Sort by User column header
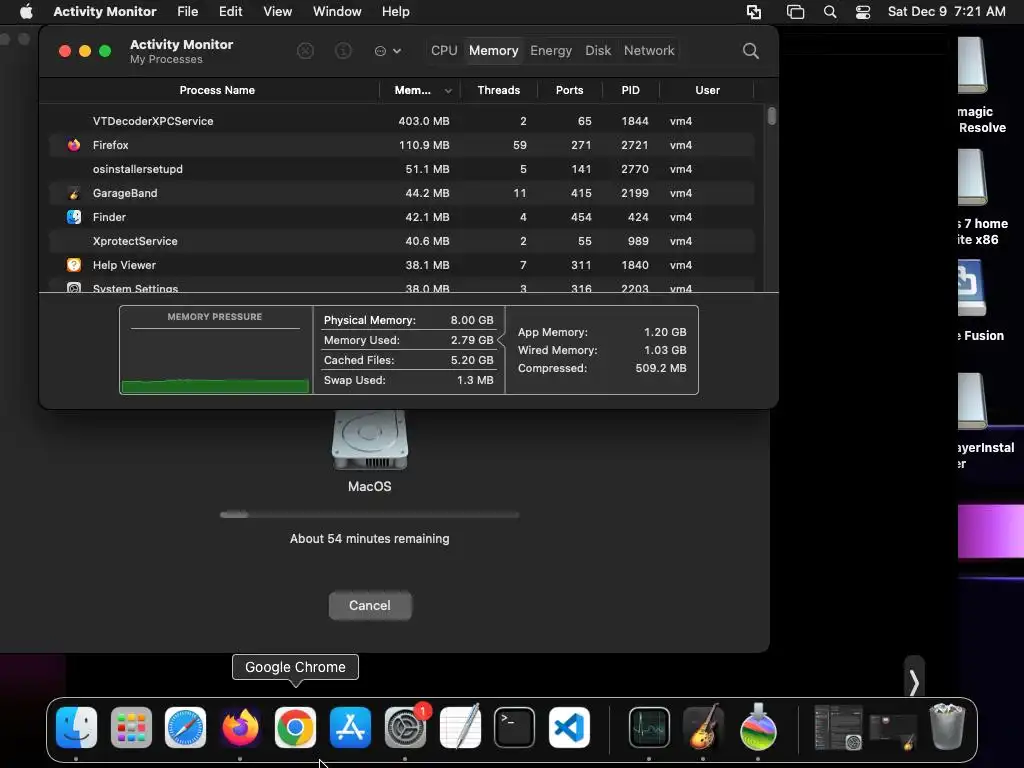The image size is (1024, 768). 707,90
